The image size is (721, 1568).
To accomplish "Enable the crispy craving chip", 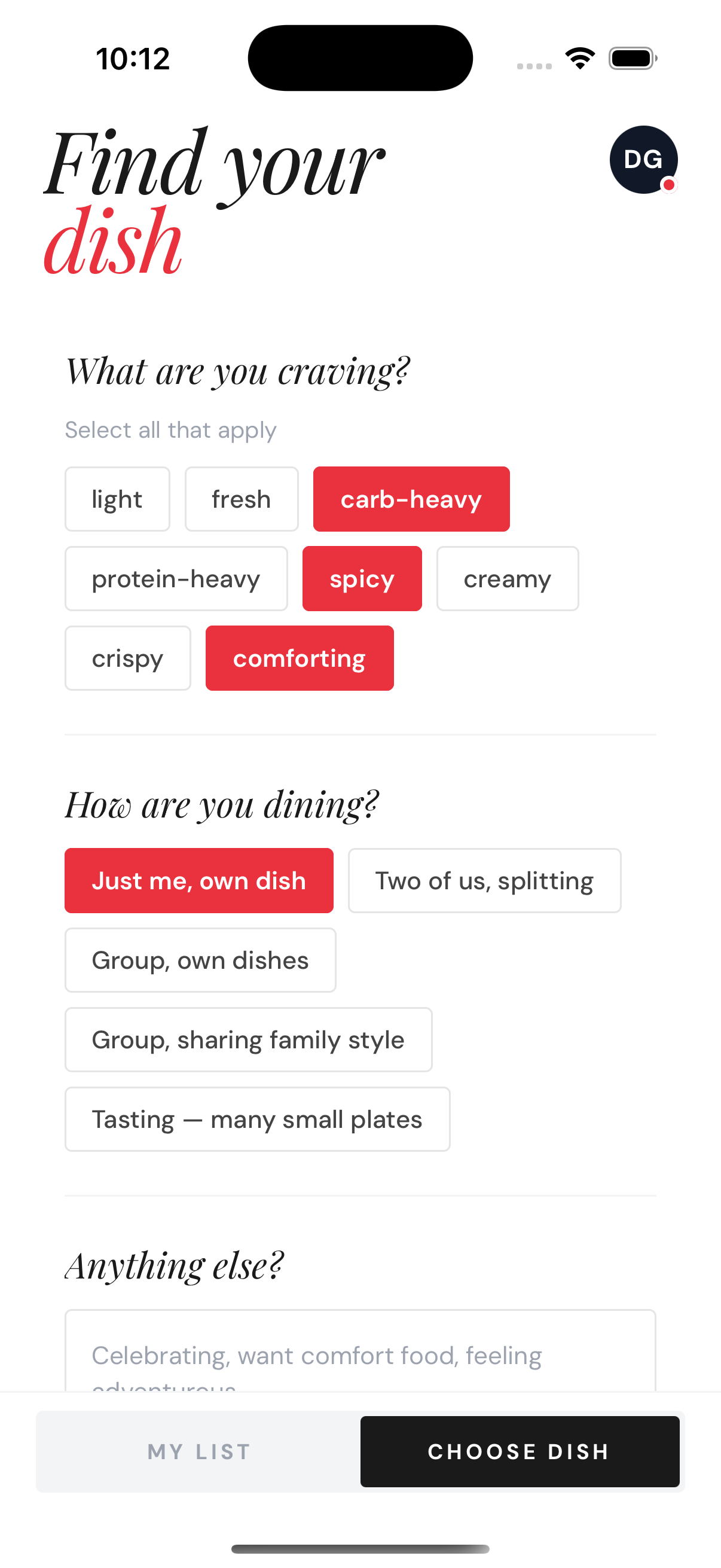I will point(127,658).
